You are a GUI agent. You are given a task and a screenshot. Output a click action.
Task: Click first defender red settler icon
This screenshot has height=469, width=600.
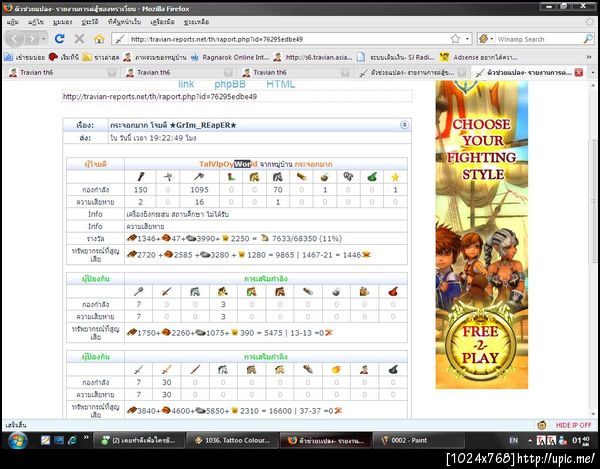[x=393, y=292]
